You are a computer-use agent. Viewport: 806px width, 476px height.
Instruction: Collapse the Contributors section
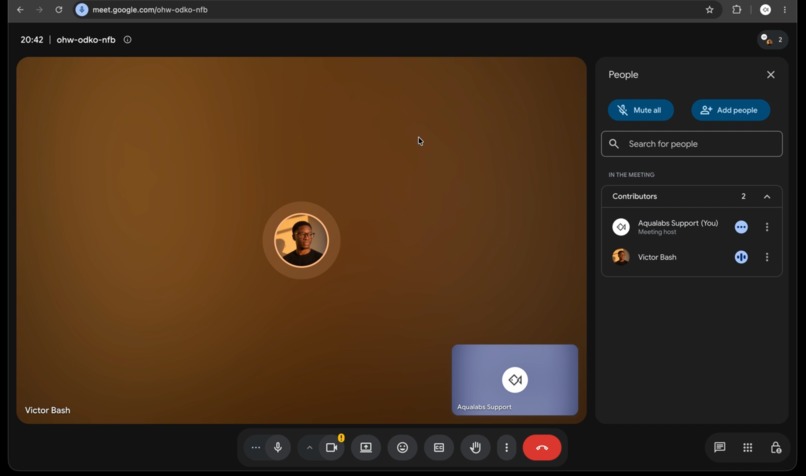tap(767, 196)
